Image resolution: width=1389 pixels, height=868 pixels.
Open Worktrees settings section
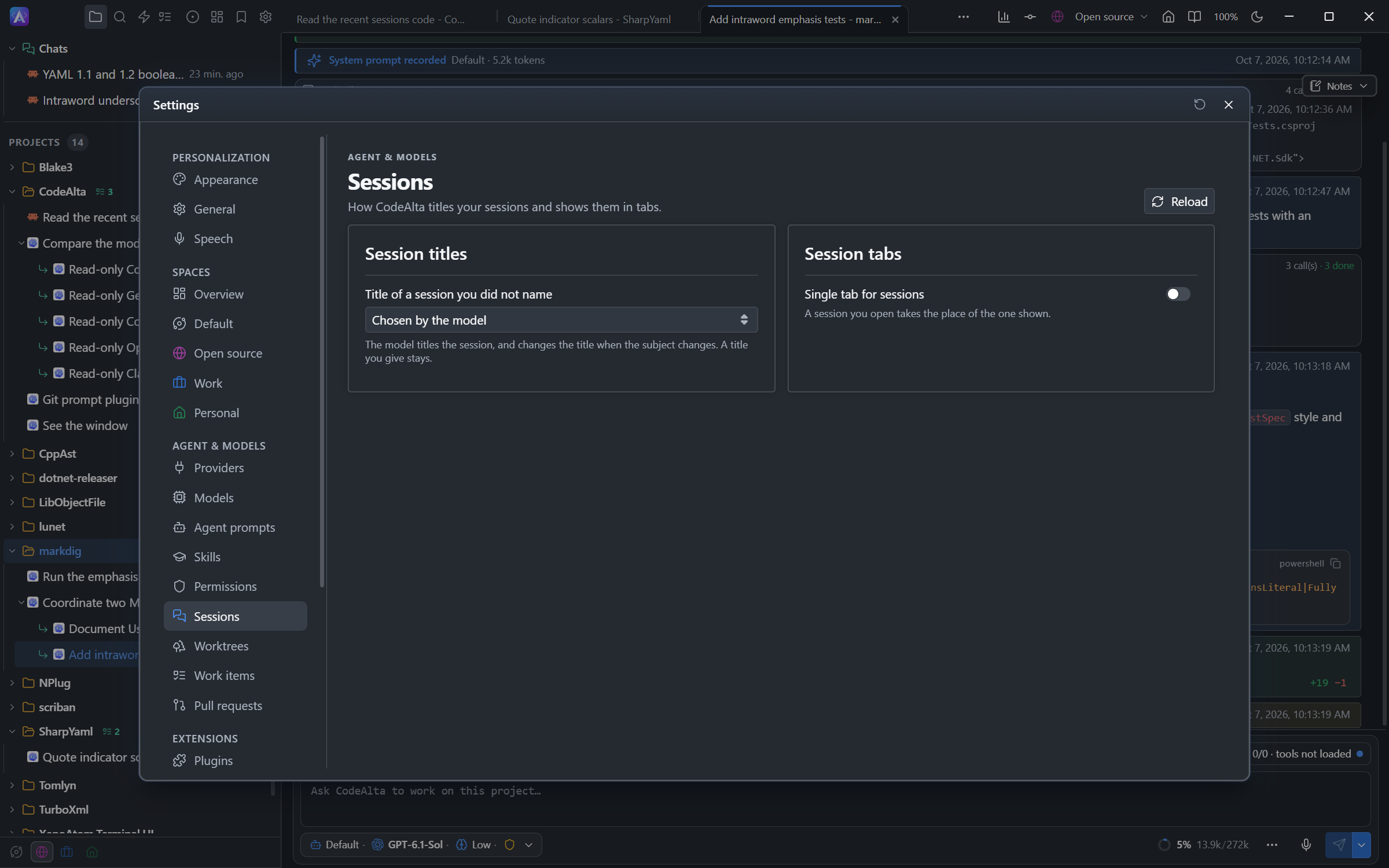coord(235,646)
